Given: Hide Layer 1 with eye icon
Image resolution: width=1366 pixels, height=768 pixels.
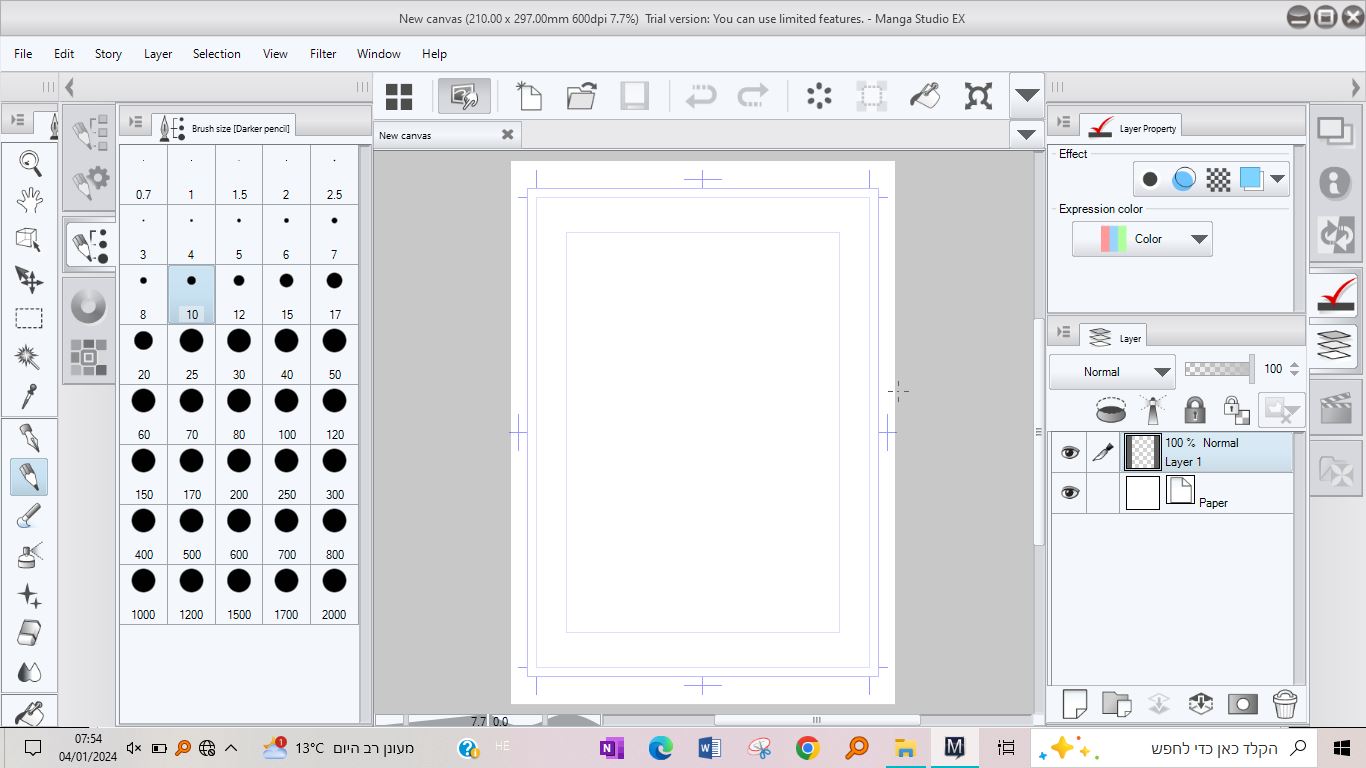Looking at the screenshot, I should 1070,452.
